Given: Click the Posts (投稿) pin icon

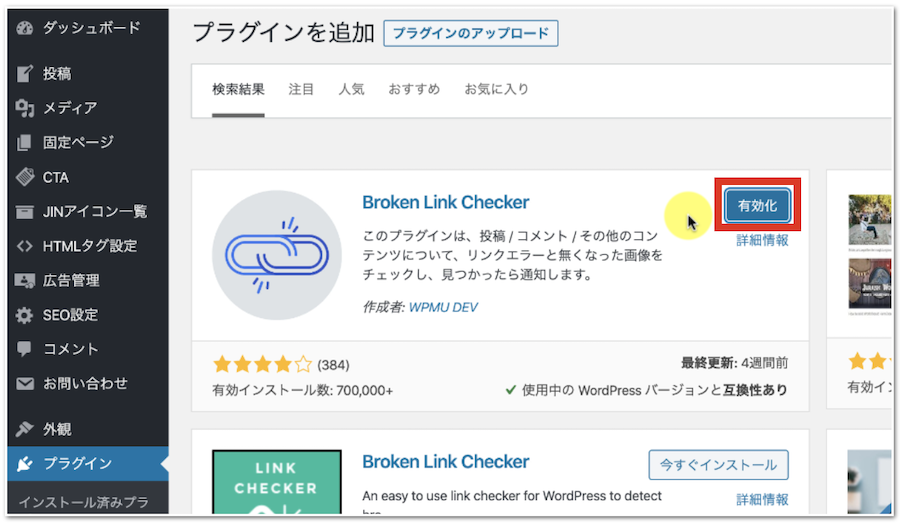Looking at the screenshot, I should pyautogui.click(x=25, y=74).
